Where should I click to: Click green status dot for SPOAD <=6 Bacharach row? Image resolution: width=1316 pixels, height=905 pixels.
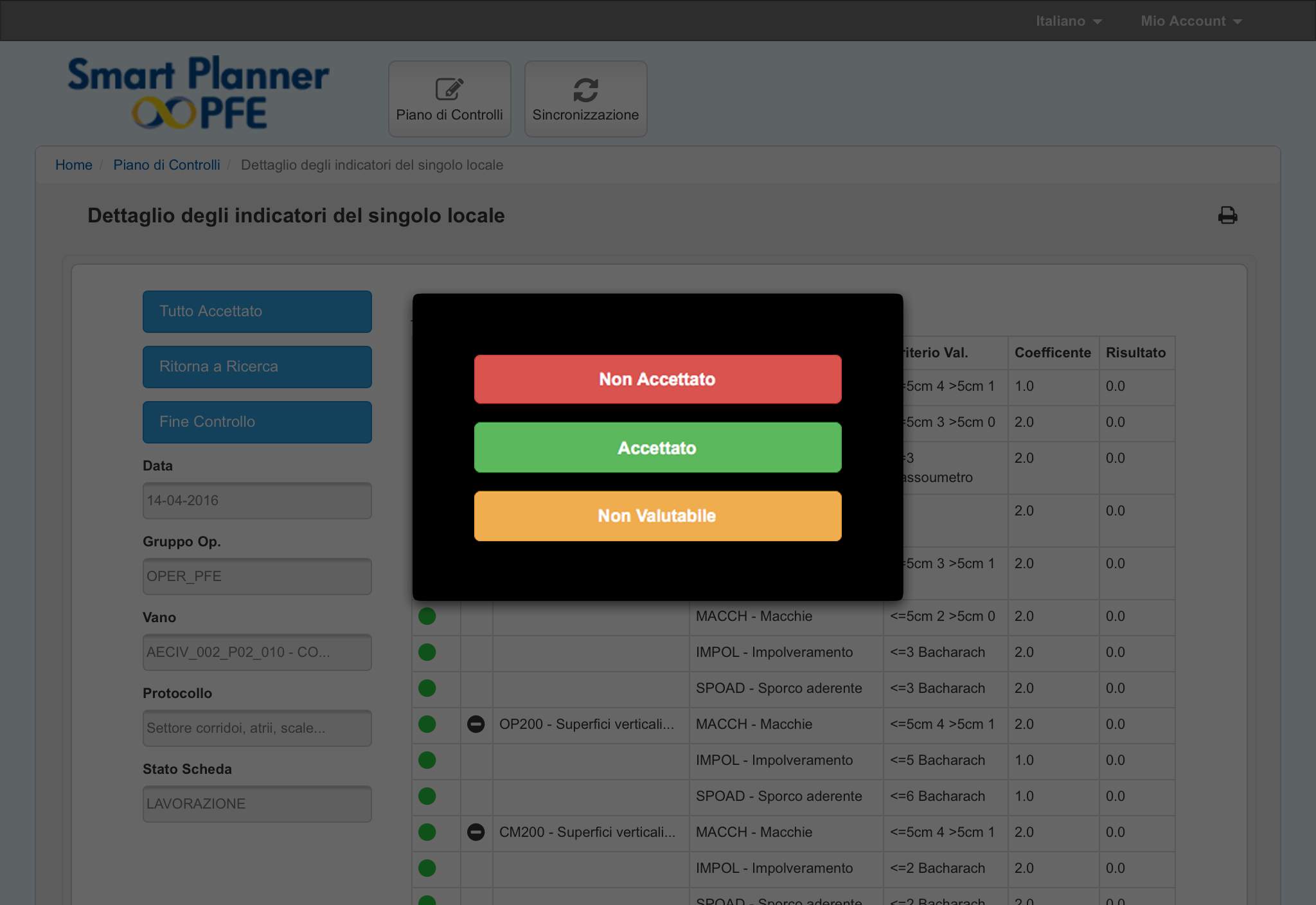click(x=427, y=796)
